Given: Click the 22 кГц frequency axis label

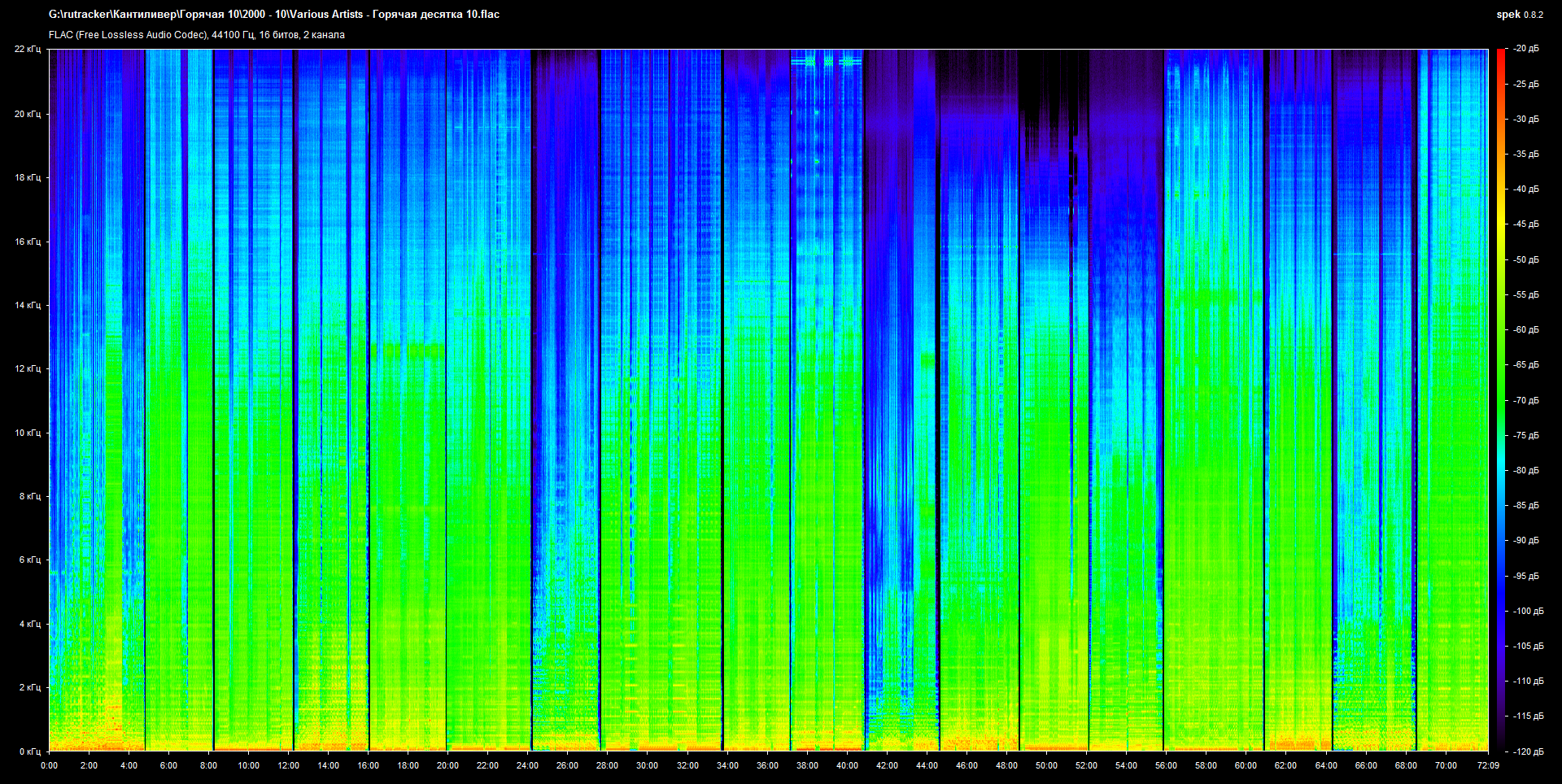Looking at the screenshot, I should coord(27,50).
